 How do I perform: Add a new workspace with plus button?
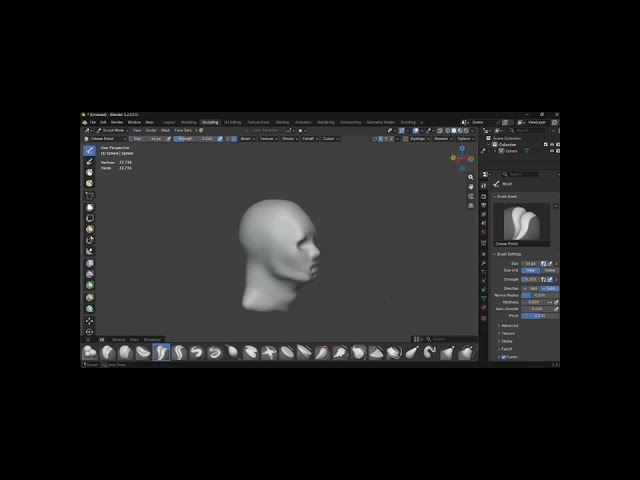(x=421, y=122)
